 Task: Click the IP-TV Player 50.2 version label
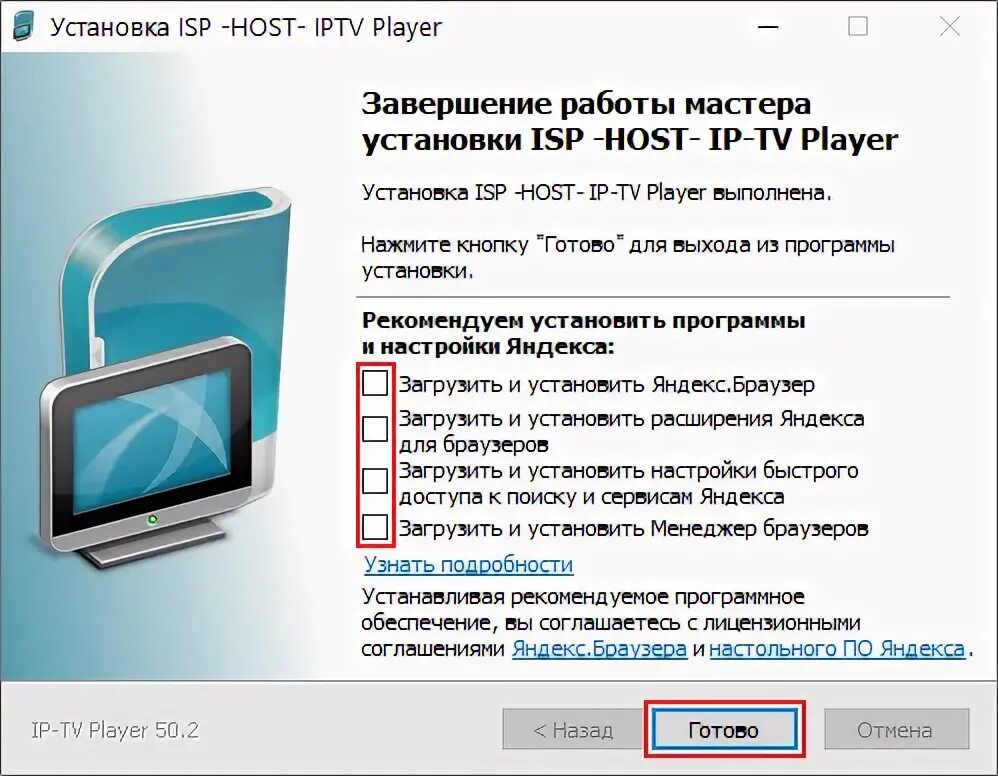[115, 730]
